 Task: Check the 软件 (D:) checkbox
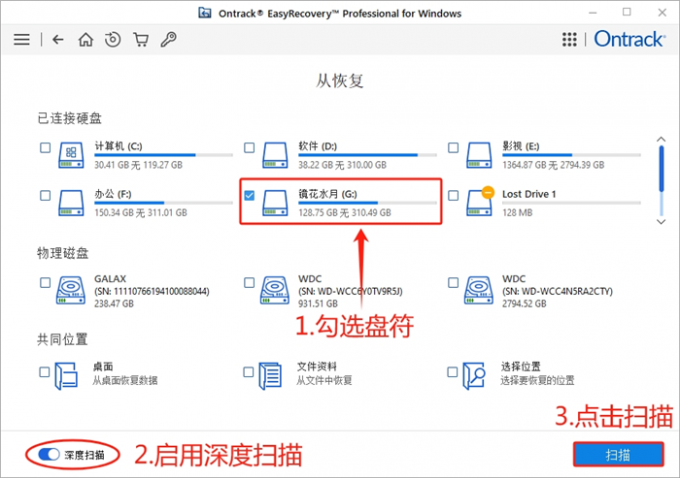249,147
